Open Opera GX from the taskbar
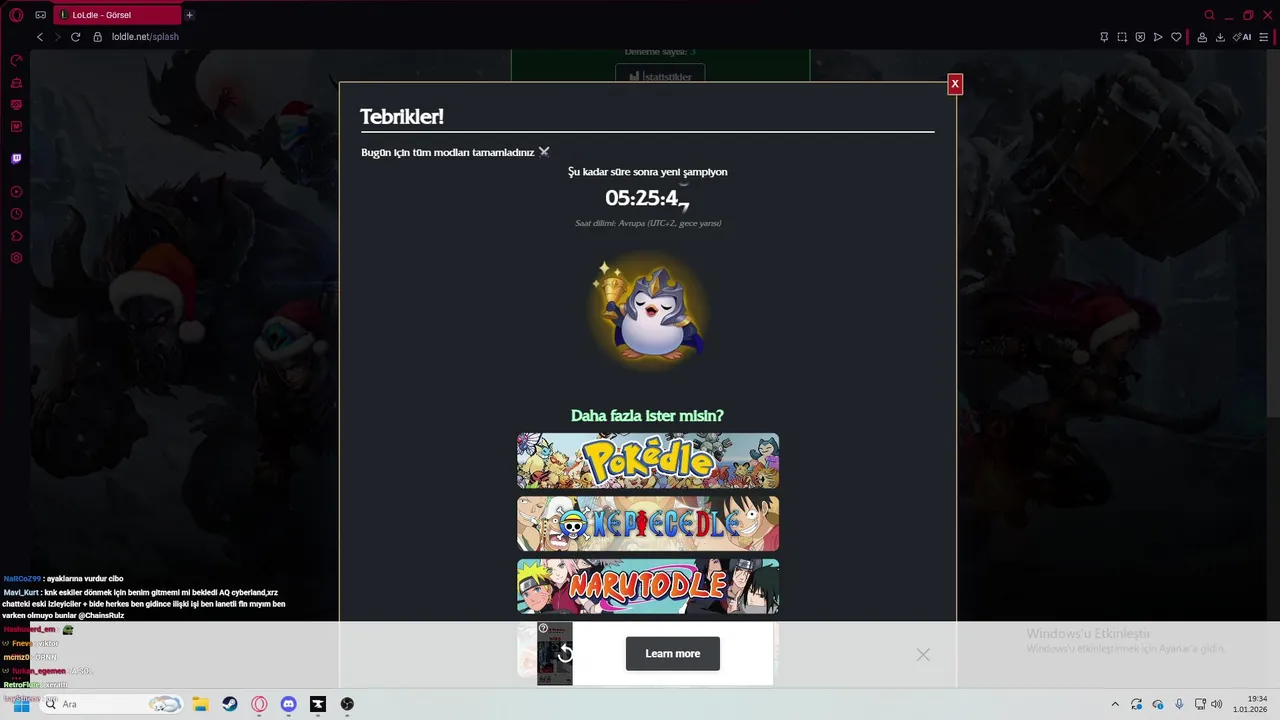 click(x=259, y=704)
